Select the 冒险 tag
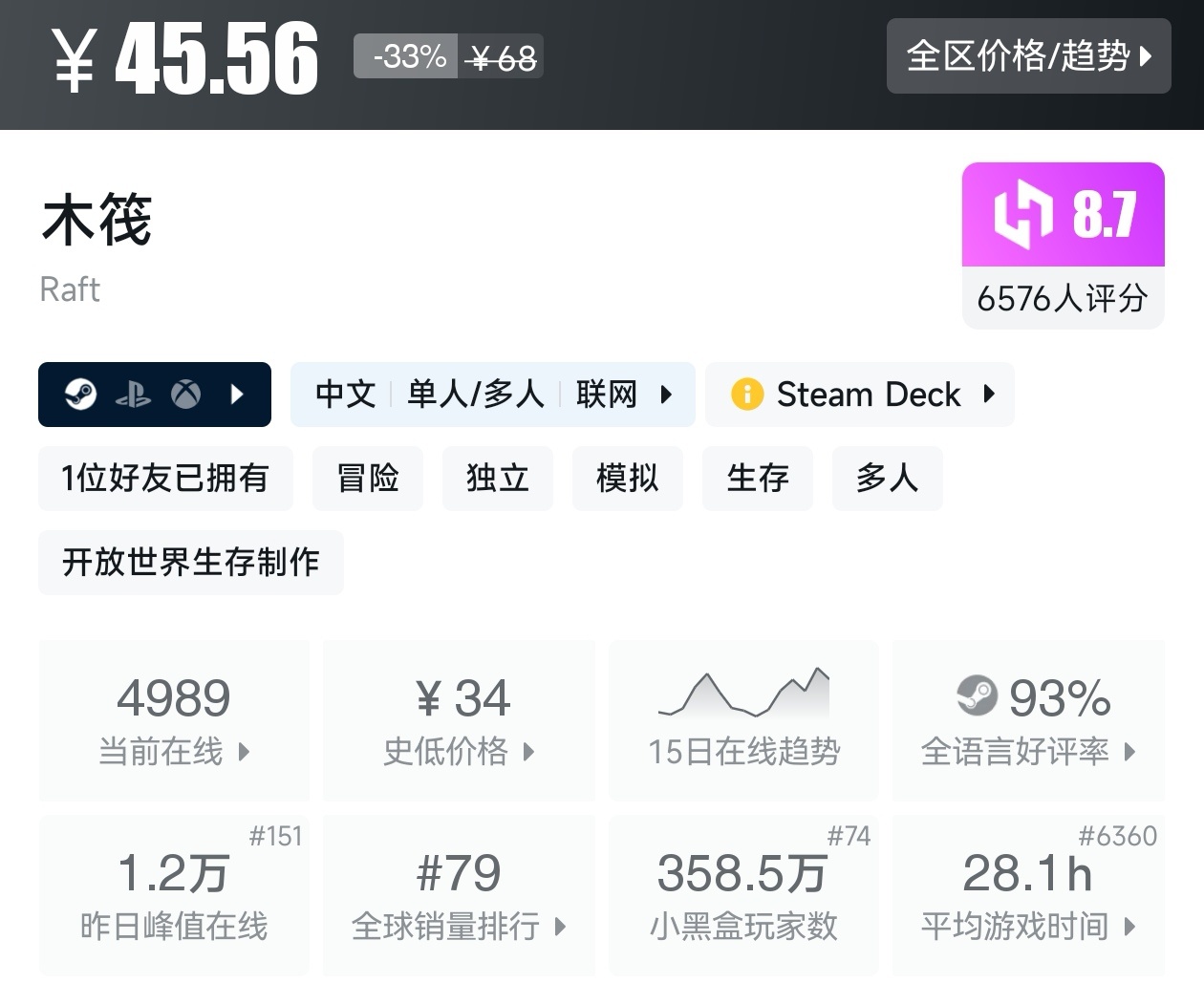 point(368,478)
